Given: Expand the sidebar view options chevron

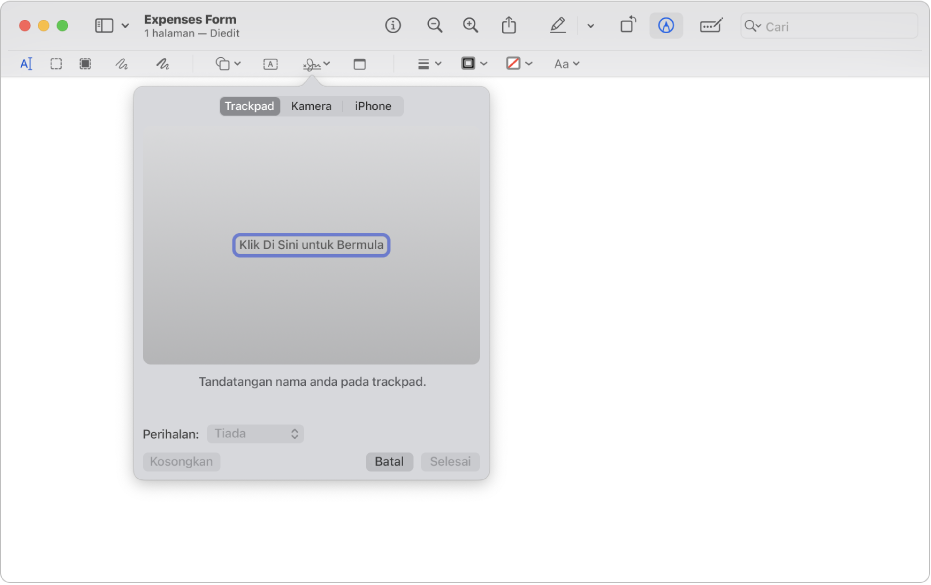Looking at the screenshot, I should point(125,26).
